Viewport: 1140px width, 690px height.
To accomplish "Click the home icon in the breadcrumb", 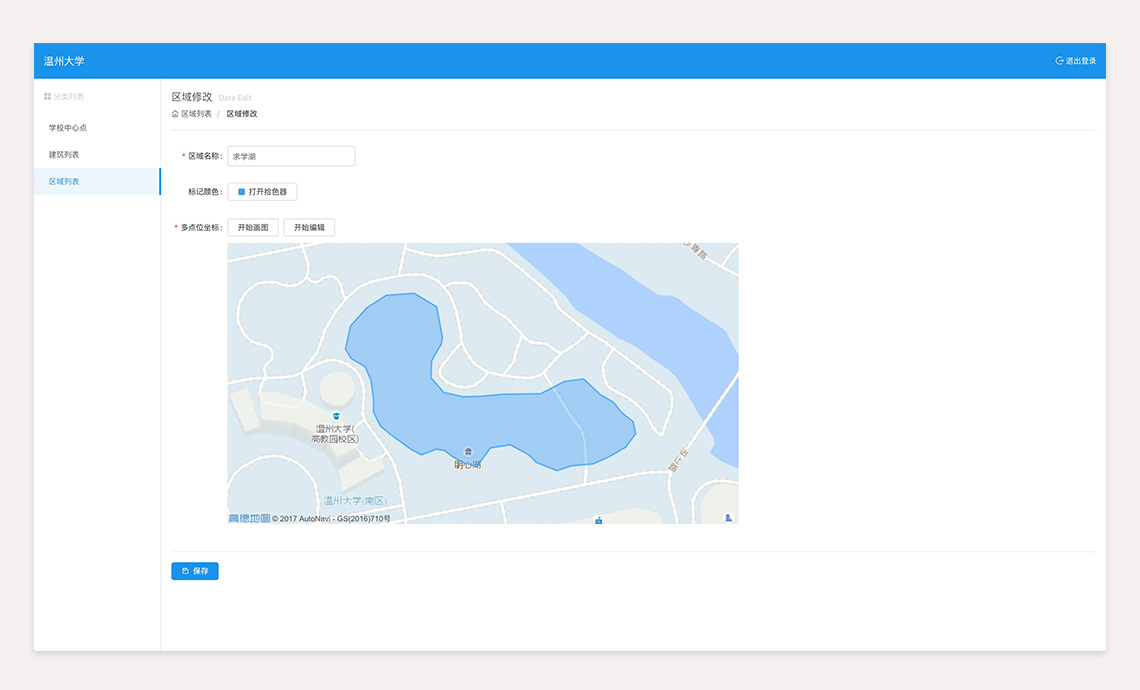I will pos(175,114).
